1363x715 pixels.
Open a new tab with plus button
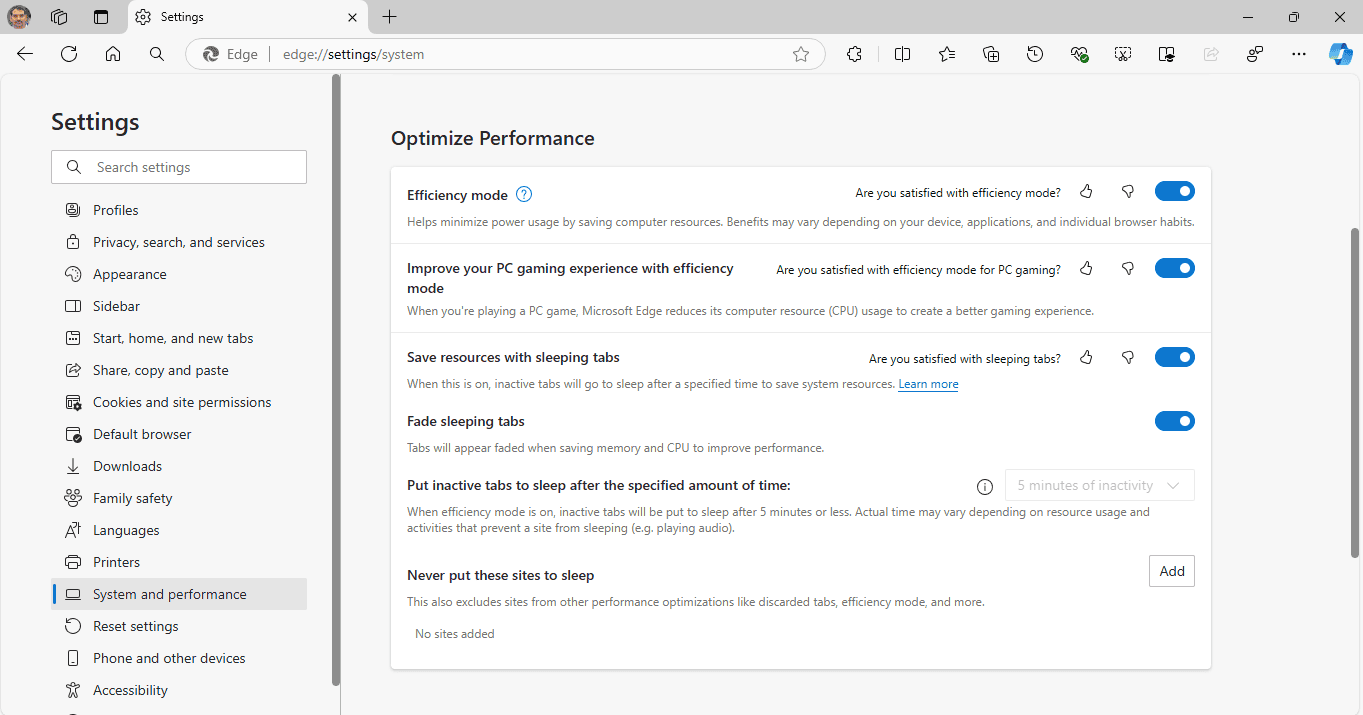pos(390,17)
